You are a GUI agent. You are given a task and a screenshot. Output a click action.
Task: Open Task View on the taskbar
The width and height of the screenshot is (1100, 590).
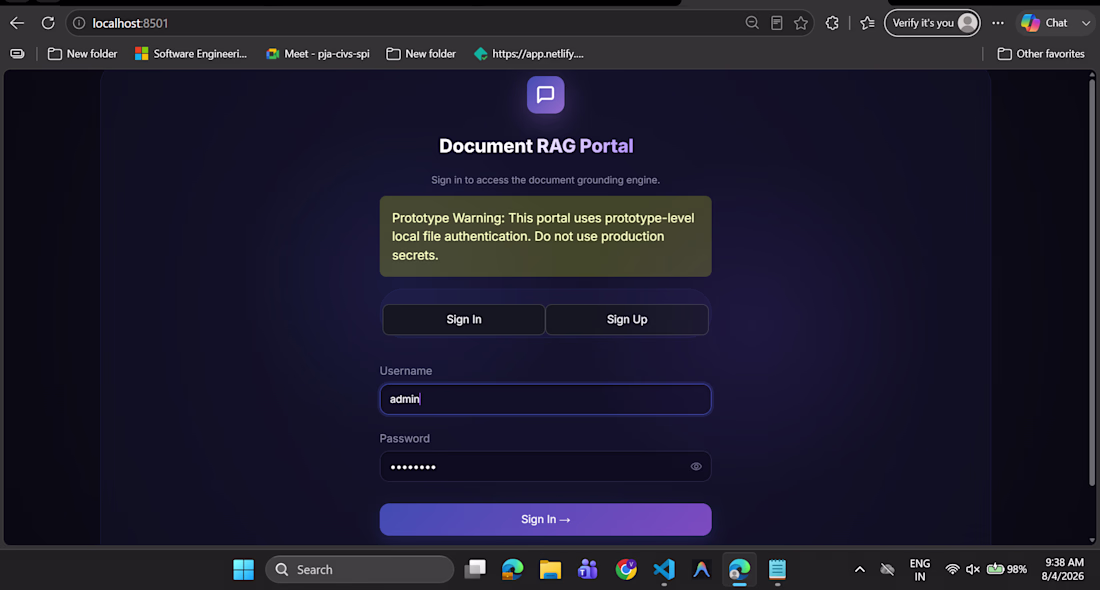point(475,570)
